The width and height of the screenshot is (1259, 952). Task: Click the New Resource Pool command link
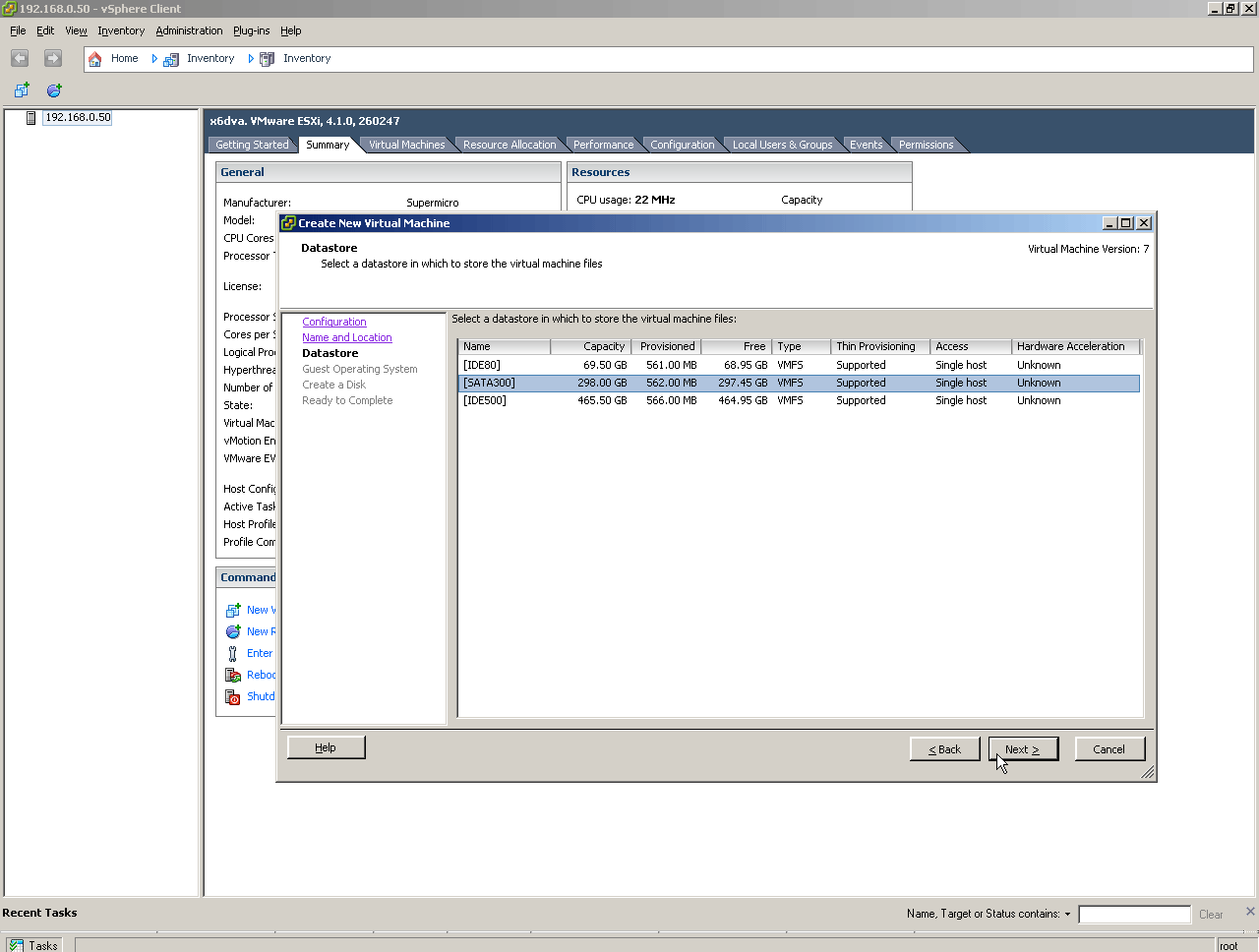tap(261, 632)
